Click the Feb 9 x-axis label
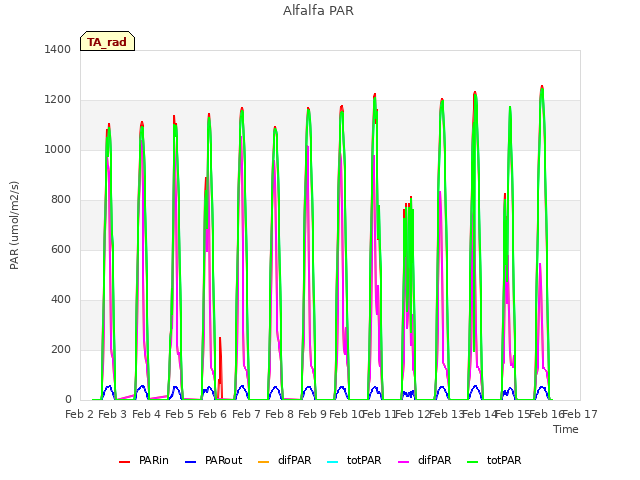This screenshot has width=640, height=480. (312, 414)
